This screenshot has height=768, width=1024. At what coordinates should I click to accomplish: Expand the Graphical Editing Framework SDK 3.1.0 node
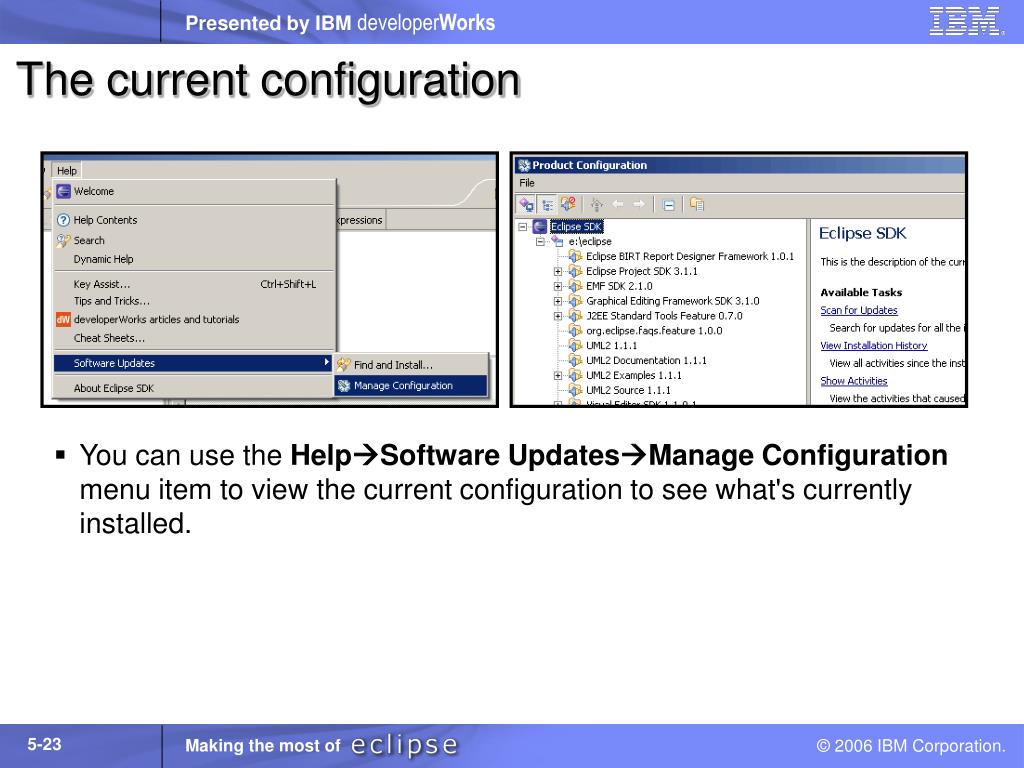pyautogui.click(x=558, y=301)
